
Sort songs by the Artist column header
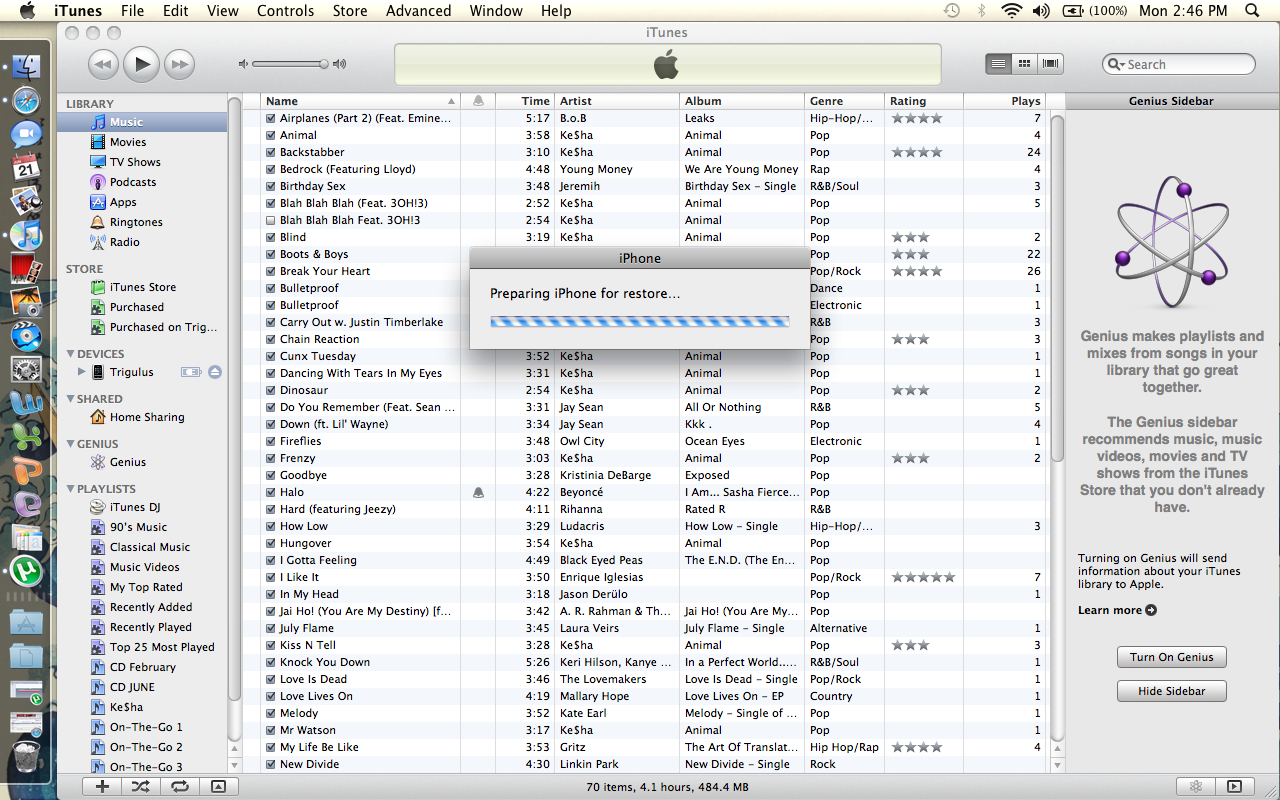tap(618, 101)
